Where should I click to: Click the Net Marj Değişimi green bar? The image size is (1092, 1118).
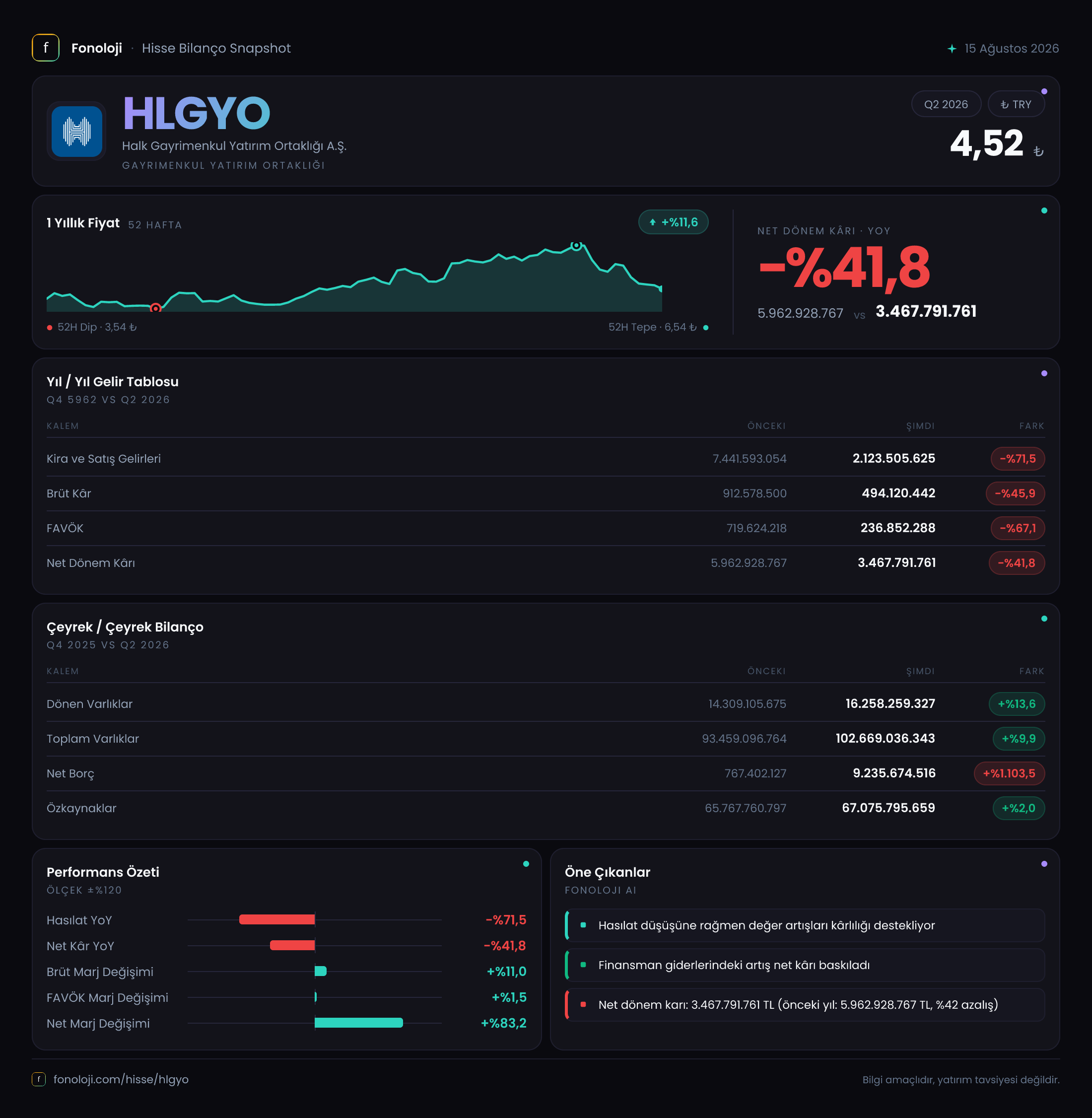tap(358, 1022)
